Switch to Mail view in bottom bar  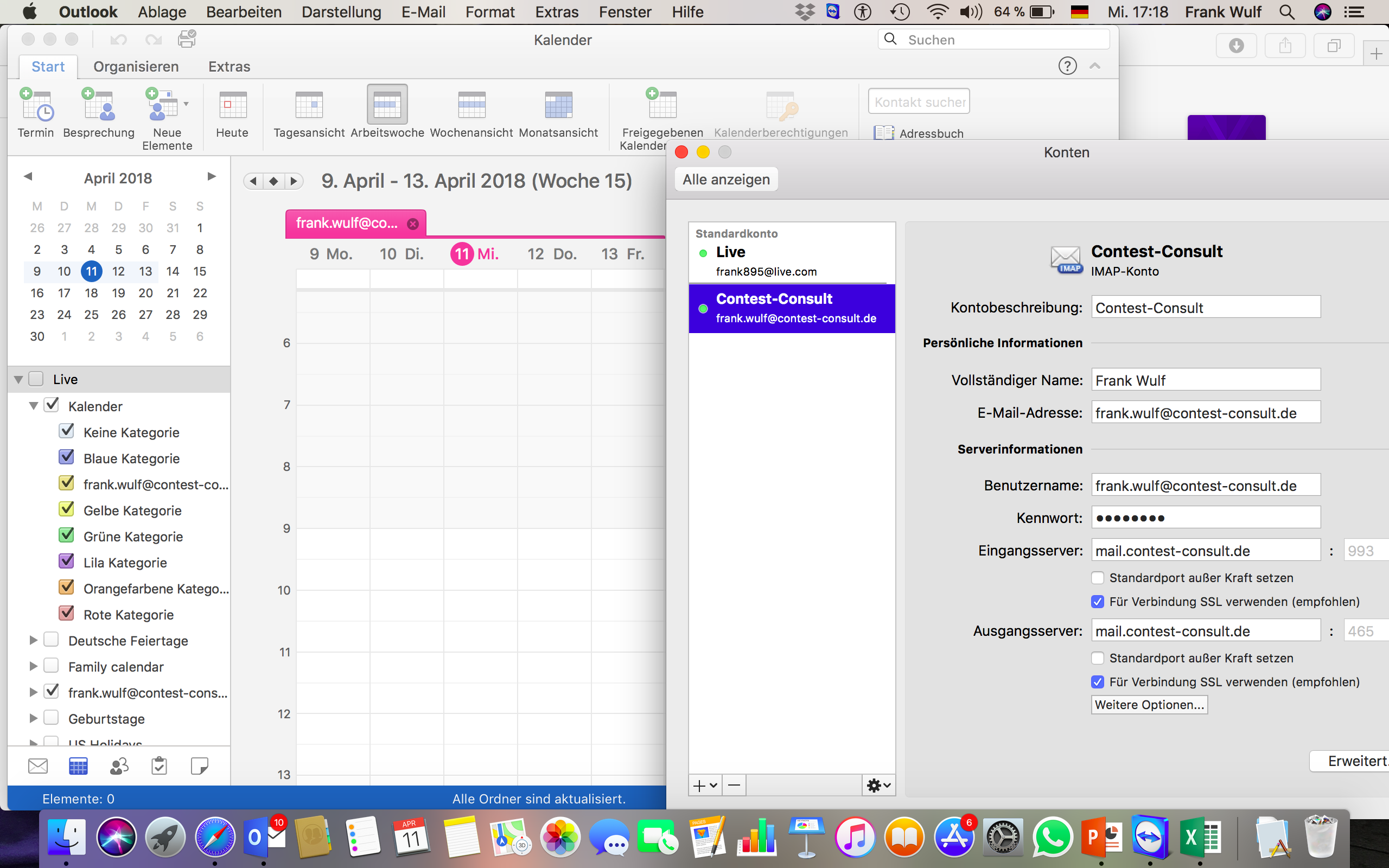tap(38, 766)
